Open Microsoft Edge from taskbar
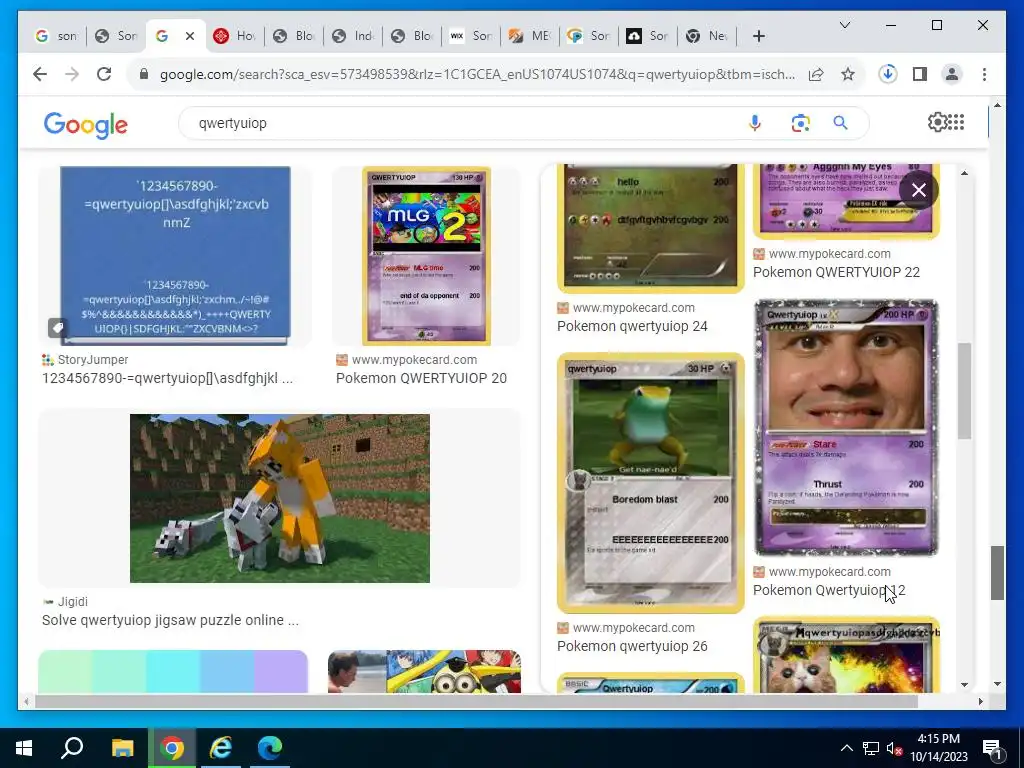This screenshot has width=1024, height=768. [270, 748]
